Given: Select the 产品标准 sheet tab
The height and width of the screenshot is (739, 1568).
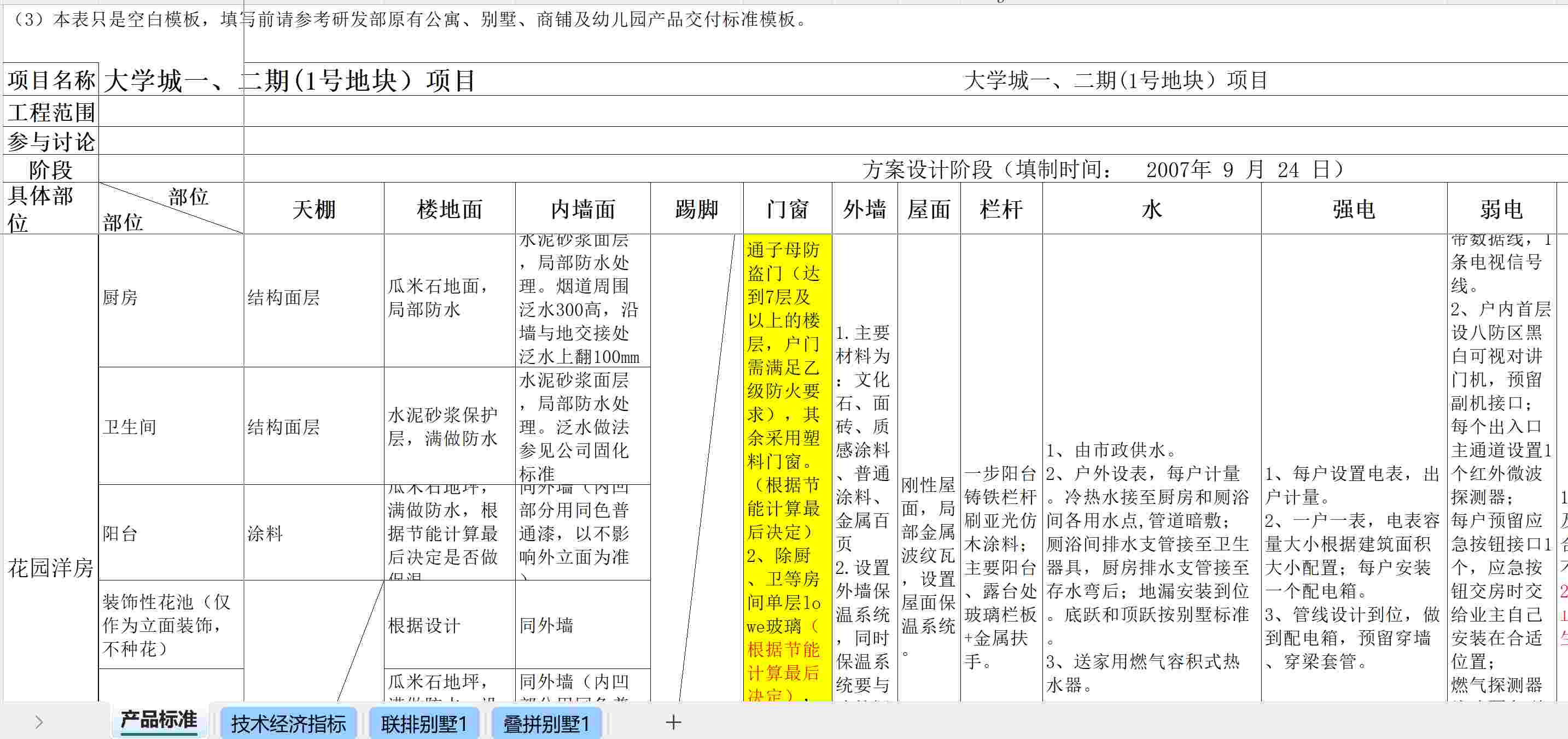Looking at the screenshot, I should (158, 720).
